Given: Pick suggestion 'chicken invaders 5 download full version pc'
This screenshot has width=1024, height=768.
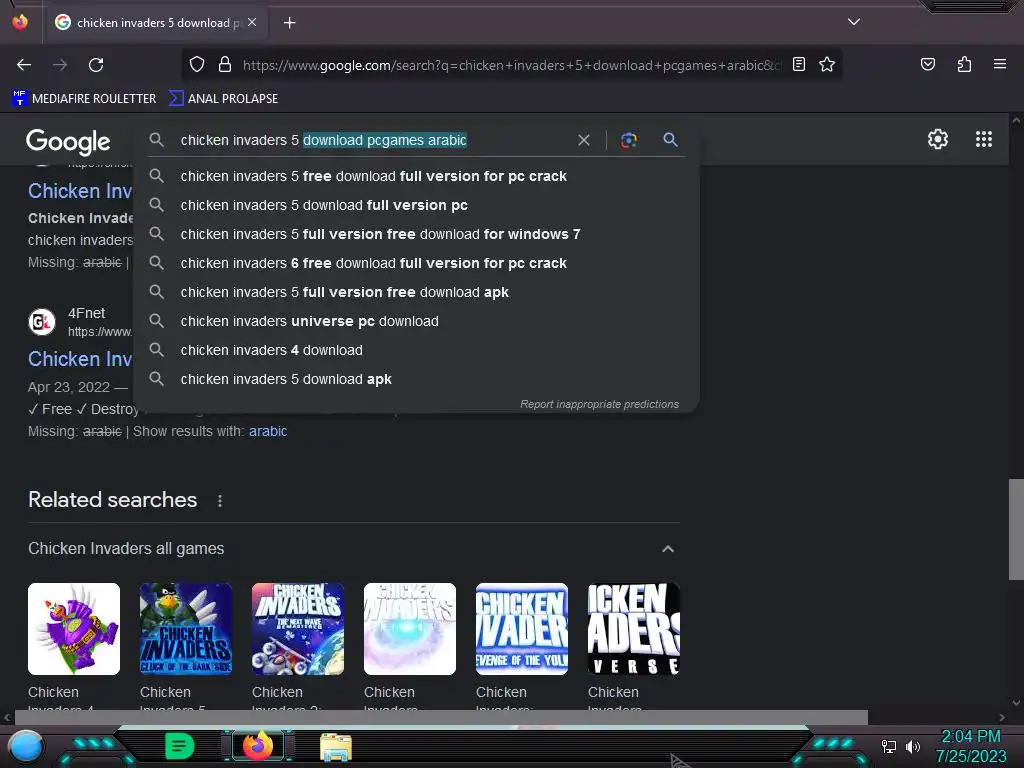Looking at the screenshot, I should [416, 205].
